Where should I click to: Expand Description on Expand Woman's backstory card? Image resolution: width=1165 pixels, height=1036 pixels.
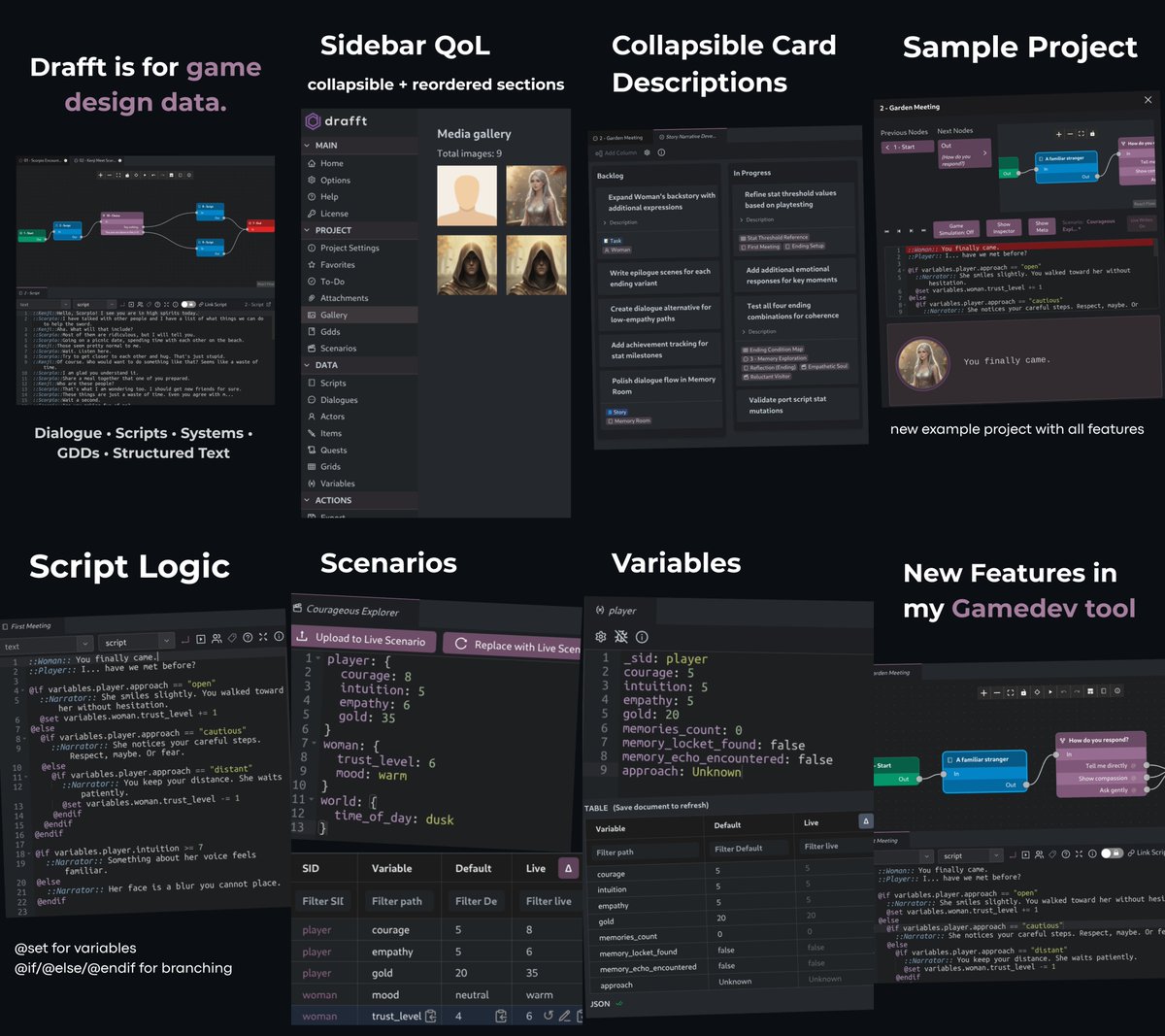tap(620, 222)
